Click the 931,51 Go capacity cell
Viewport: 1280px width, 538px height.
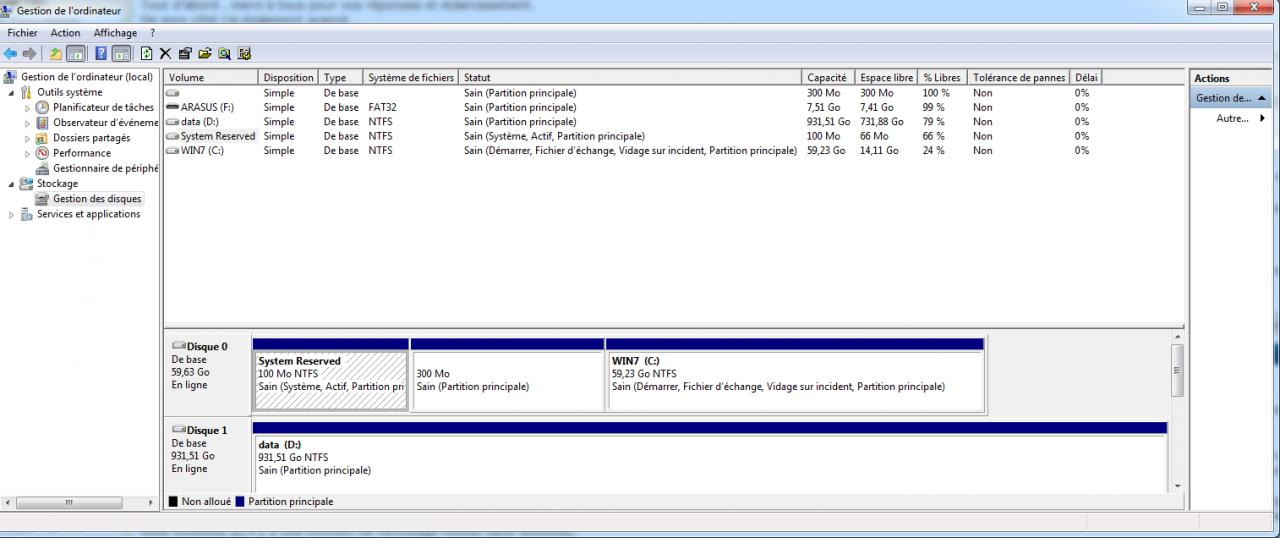tap(829, 122)
